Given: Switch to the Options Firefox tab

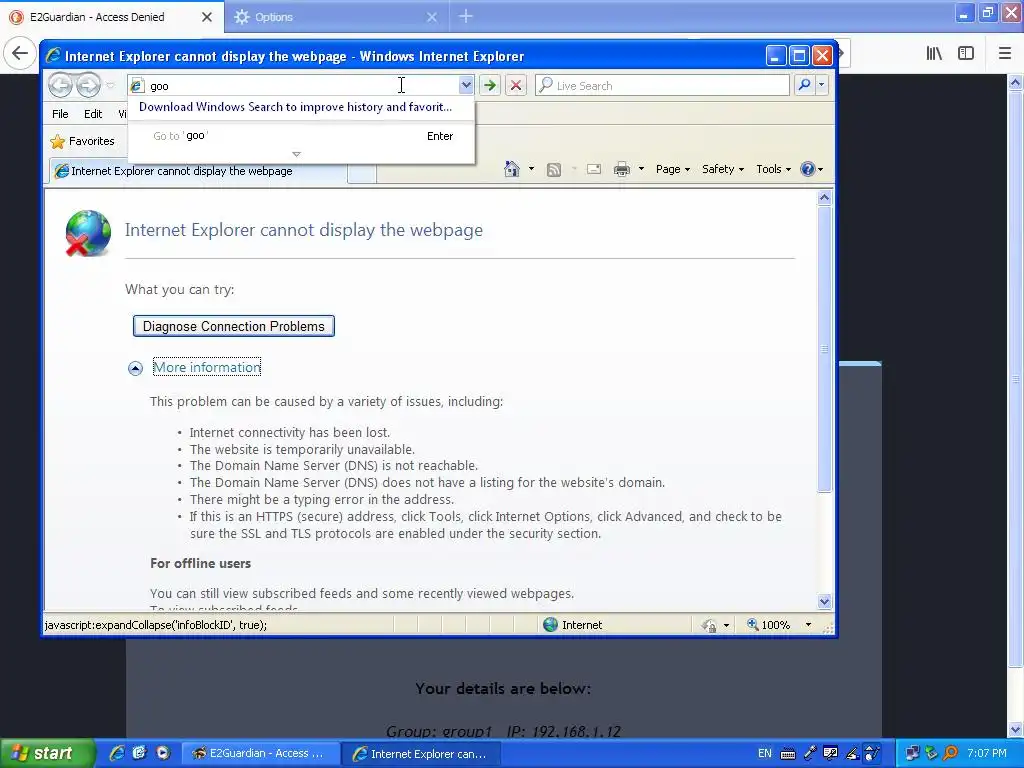Looking at the screenshot, I should point(336,17).
